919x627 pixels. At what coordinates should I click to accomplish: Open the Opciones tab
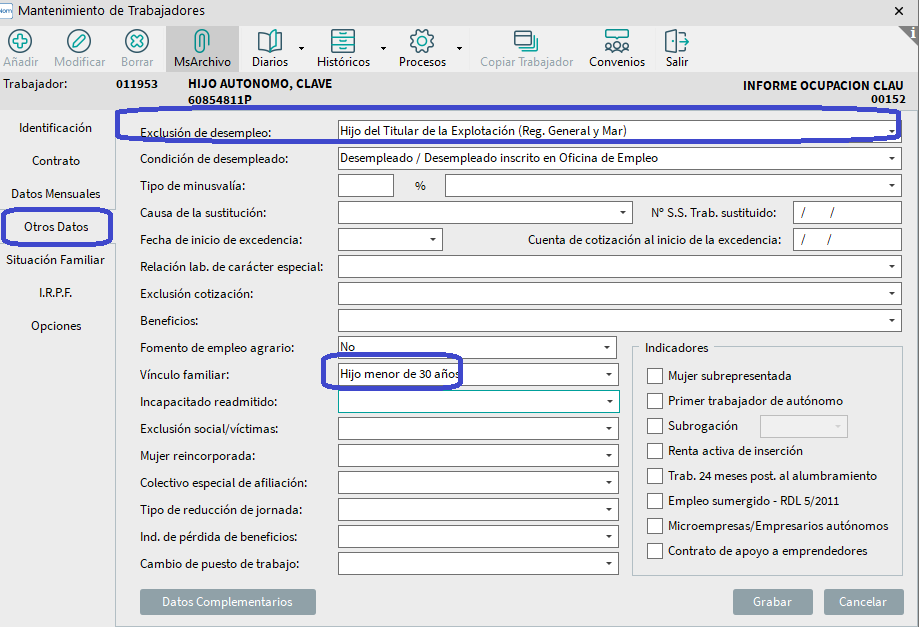56,326
